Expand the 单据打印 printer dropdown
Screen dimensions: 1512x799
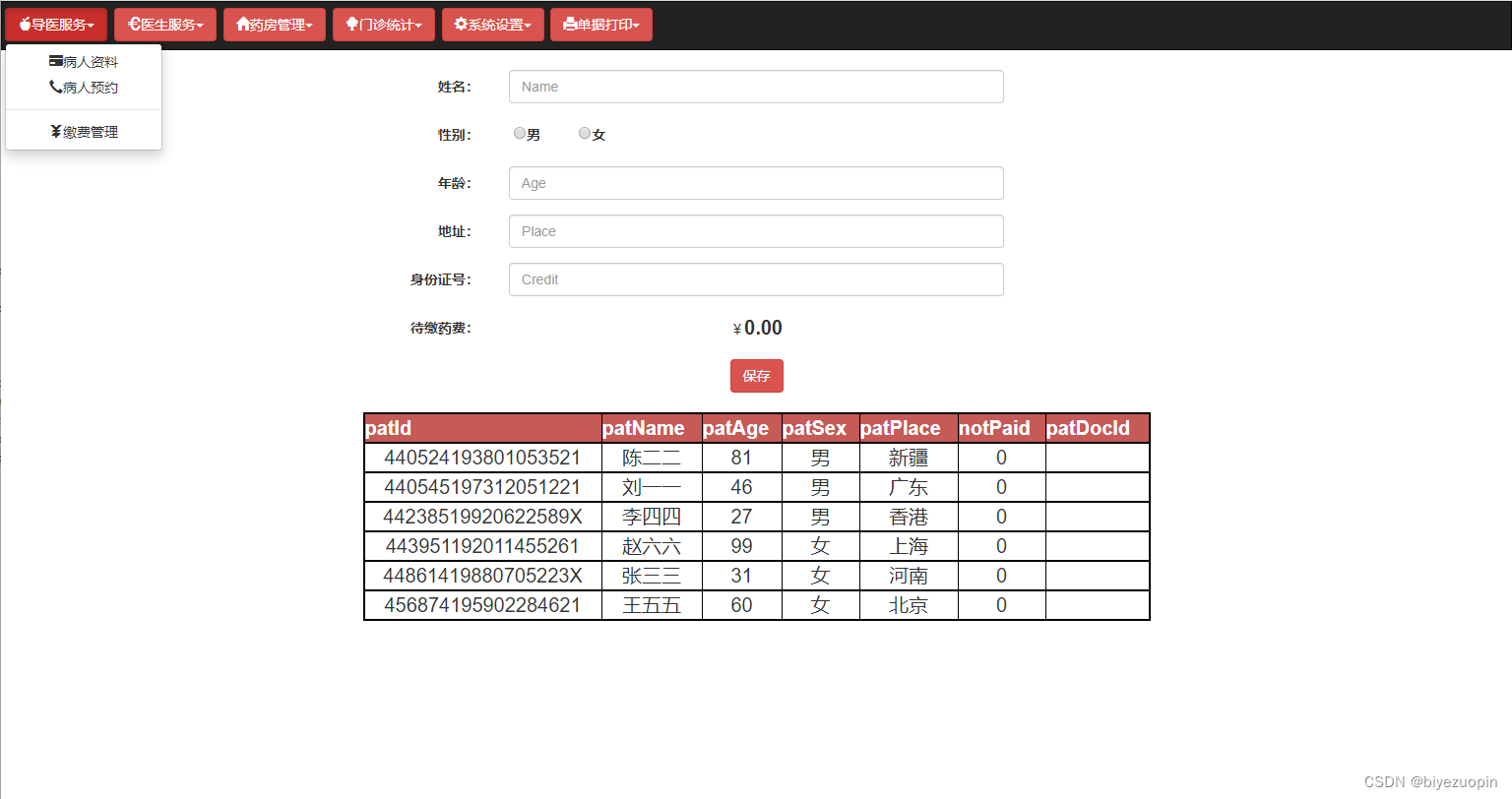click(601, 25)
